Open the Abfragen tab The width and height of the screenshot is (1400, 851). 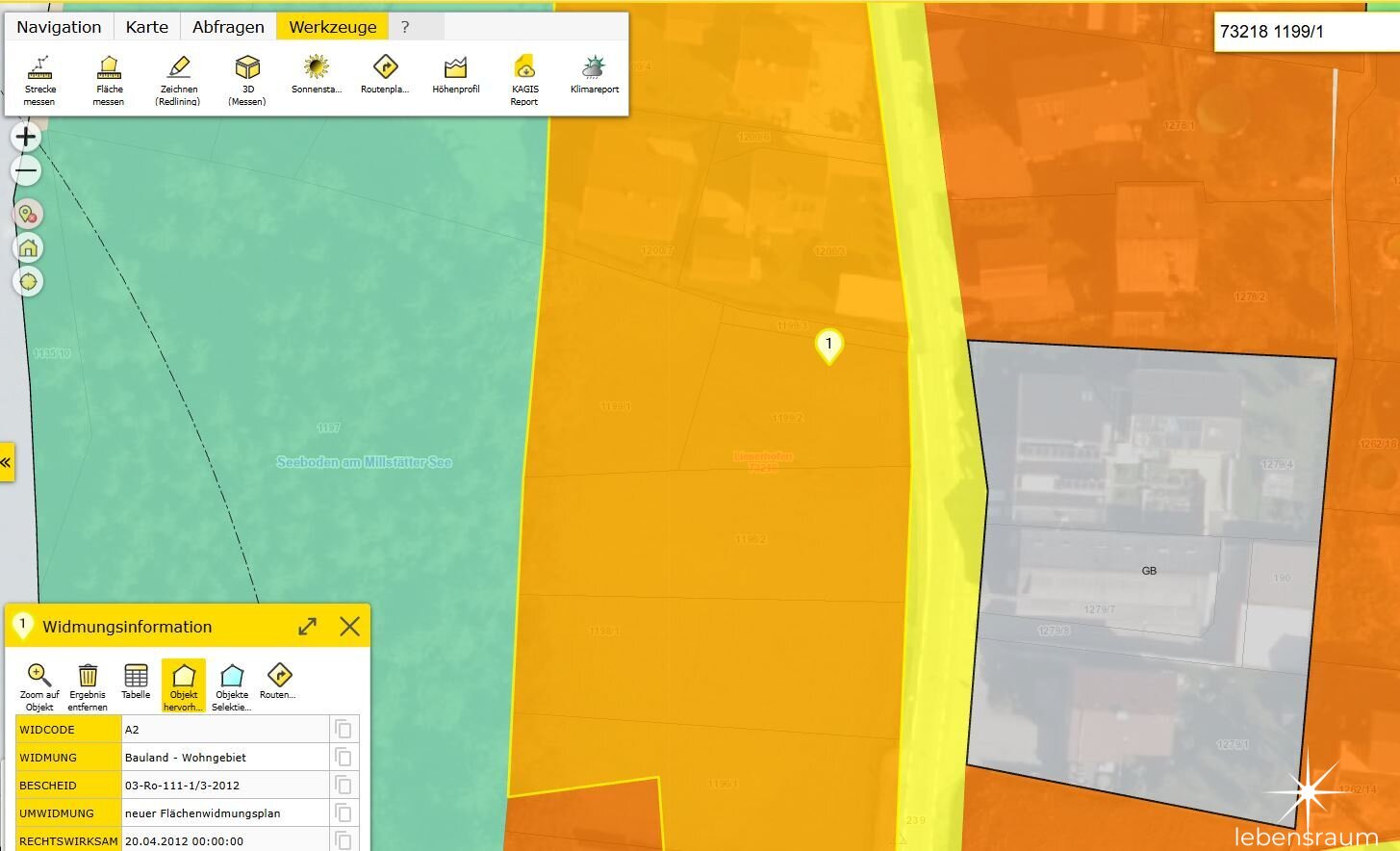click(228, 27)
